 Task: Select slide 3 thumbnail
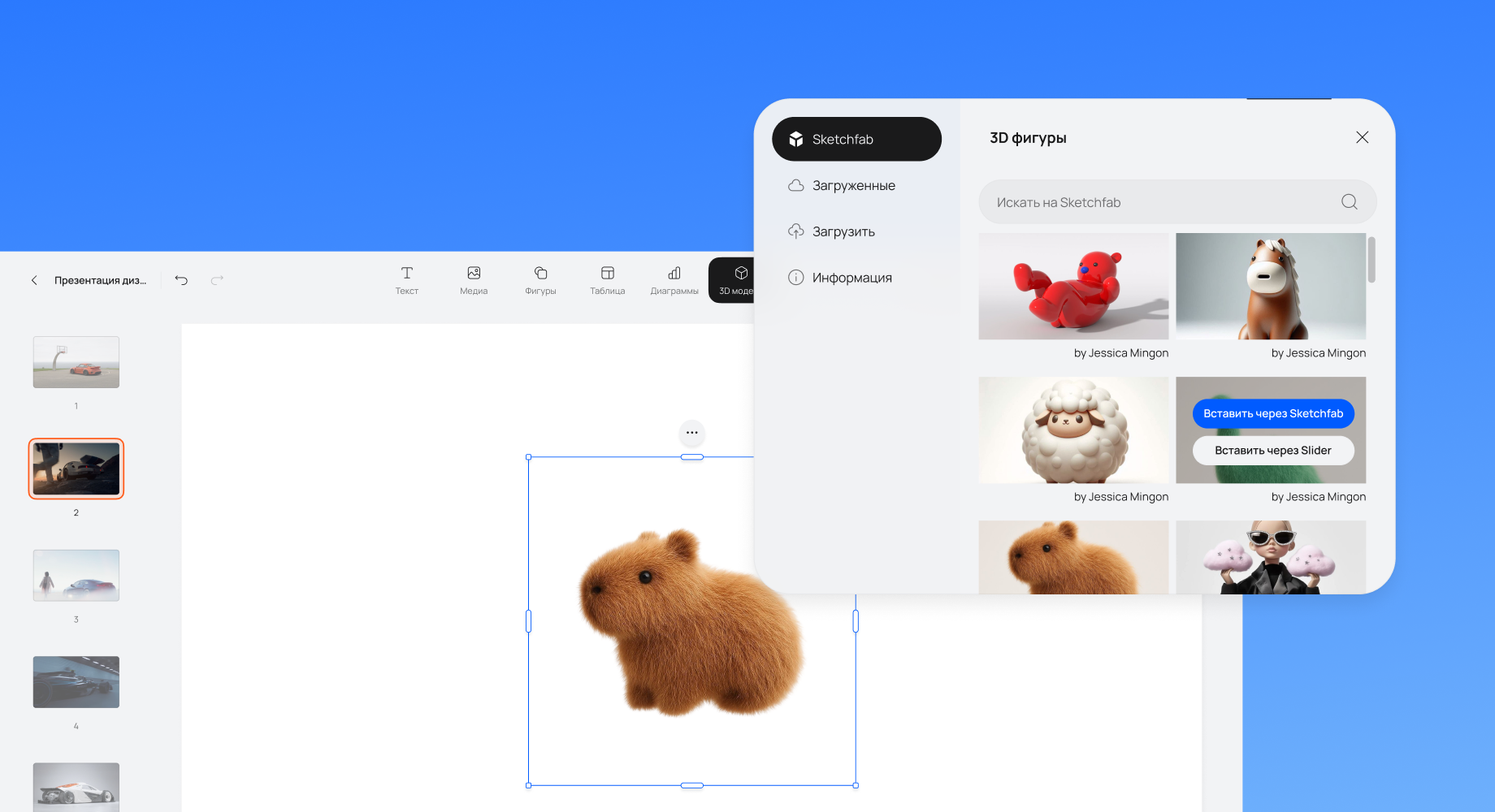(x=76, y=576)
